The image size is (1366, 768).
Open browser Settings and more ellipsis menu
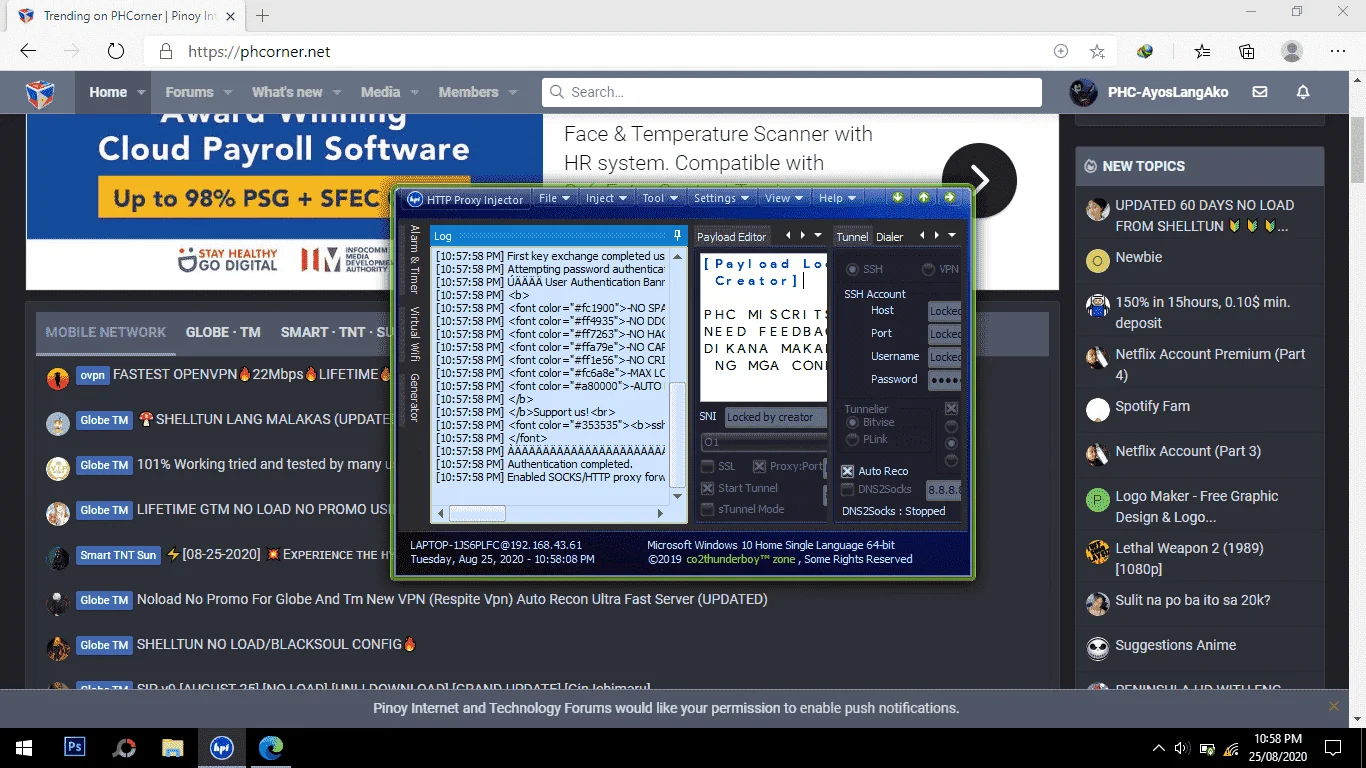(x=1338, y=51)
